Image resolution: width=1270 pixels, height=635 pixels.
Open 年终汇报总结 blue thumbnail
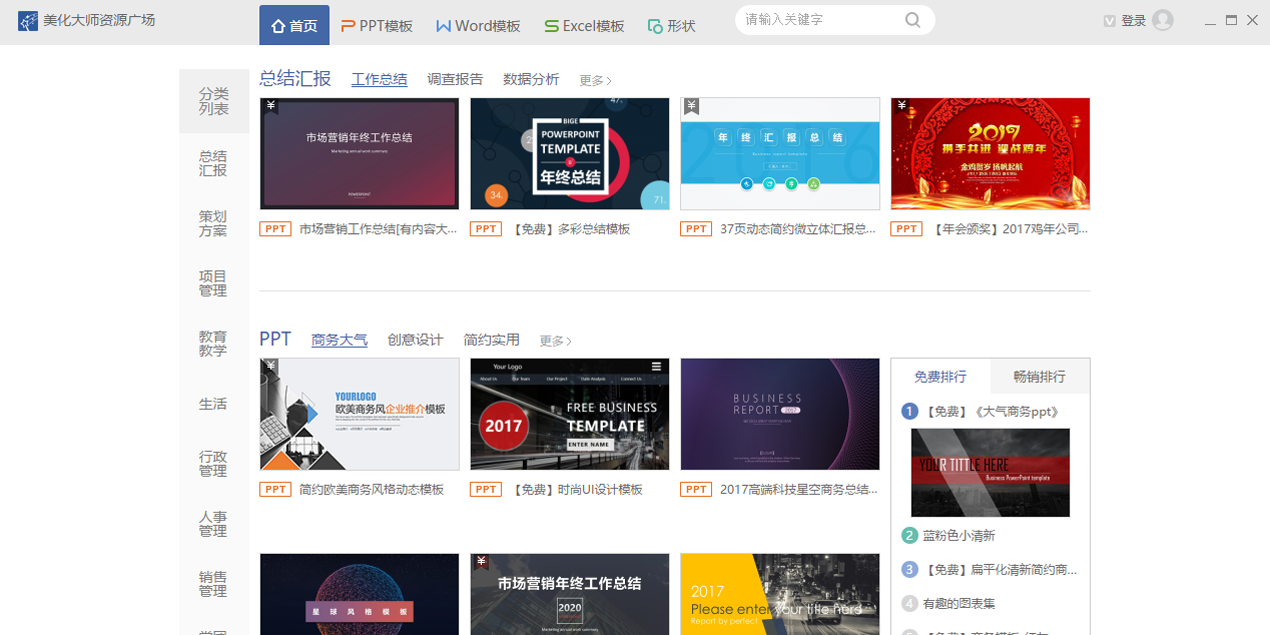tap(780, 153)
